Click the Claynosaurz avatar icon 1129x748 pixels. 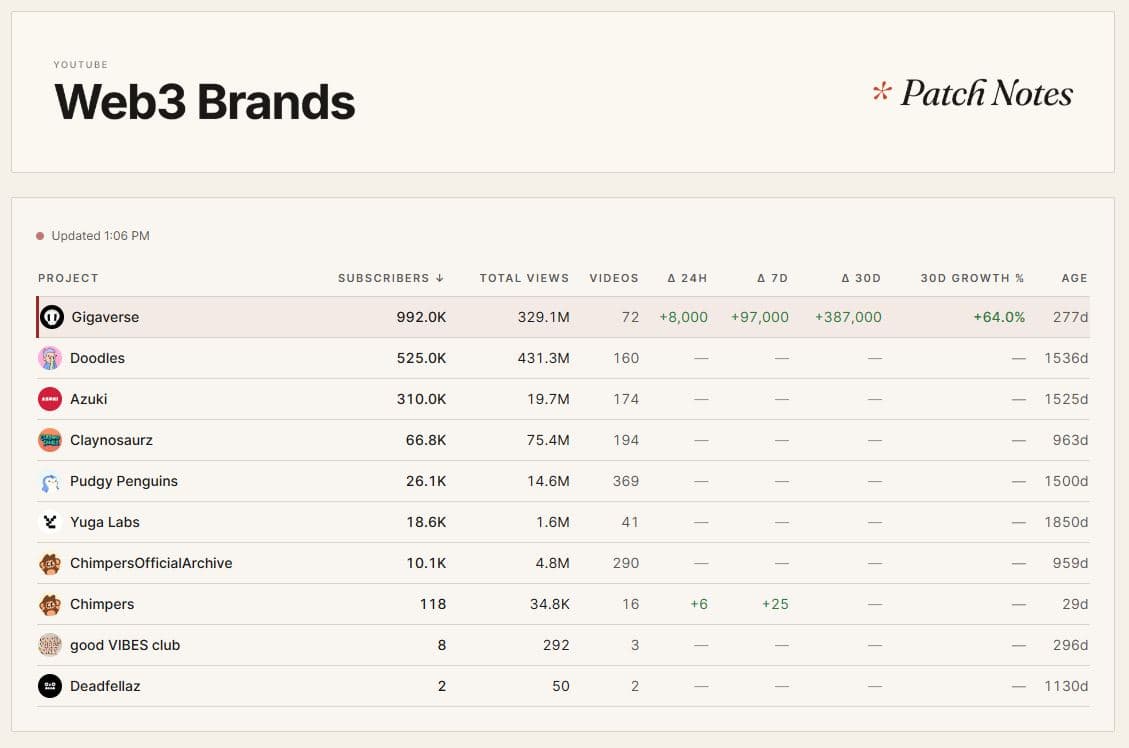tap(50, 440)
